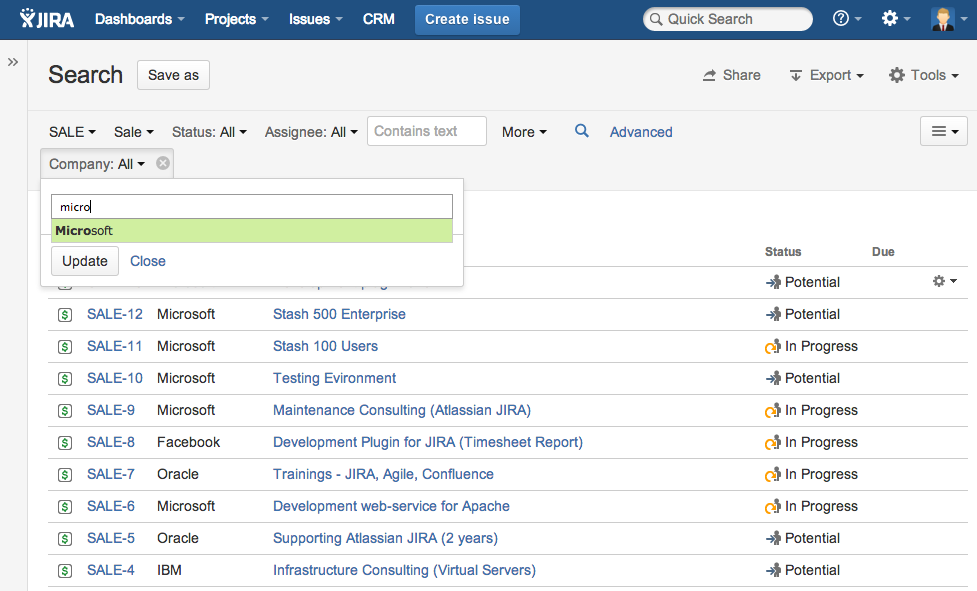Open Trainings - JIRA, Agile, Confluence issue
Image resolution: width=977 pixels, height=591 pixels.
(x=383, y=475)
